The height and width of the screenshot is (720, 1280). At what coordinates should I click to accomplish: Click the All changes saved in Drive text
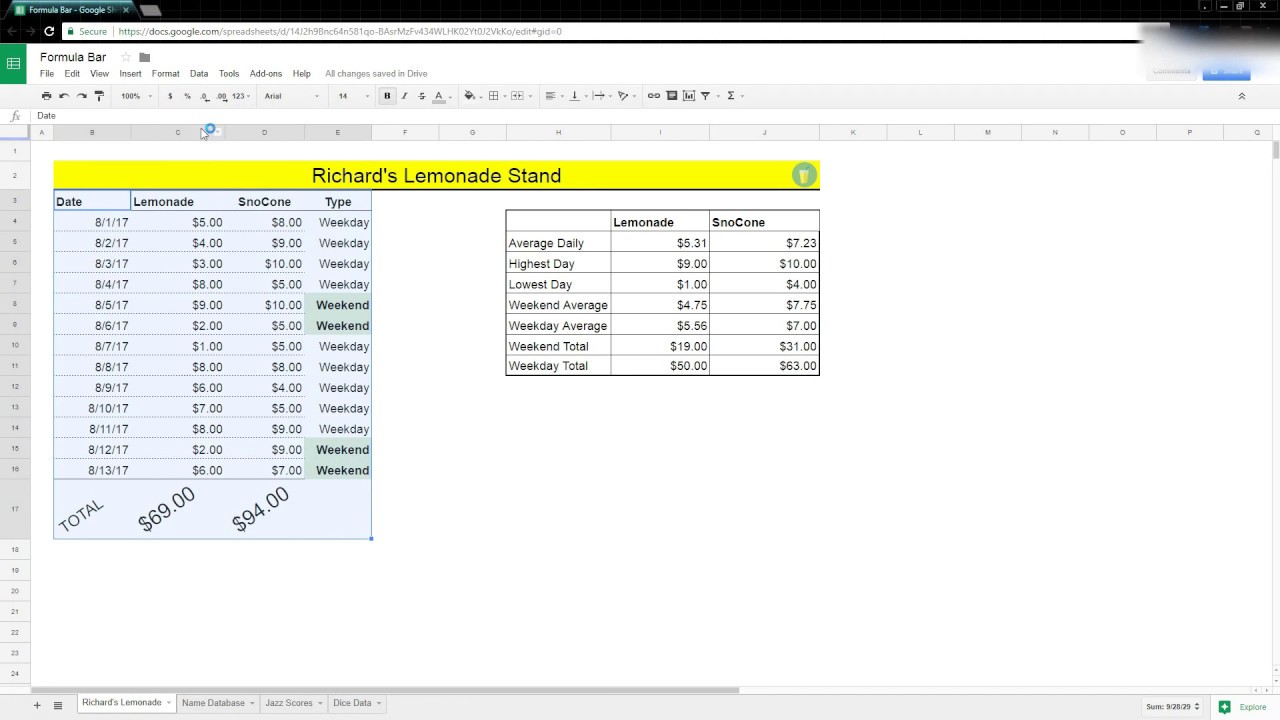pos(376,74)
